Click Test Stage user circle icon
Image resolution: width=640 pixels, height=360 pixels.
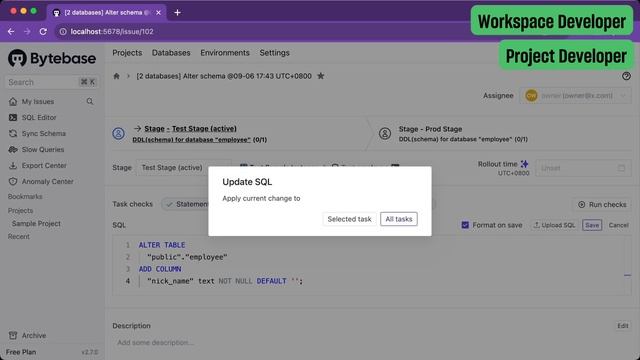(x=118, y=133)
